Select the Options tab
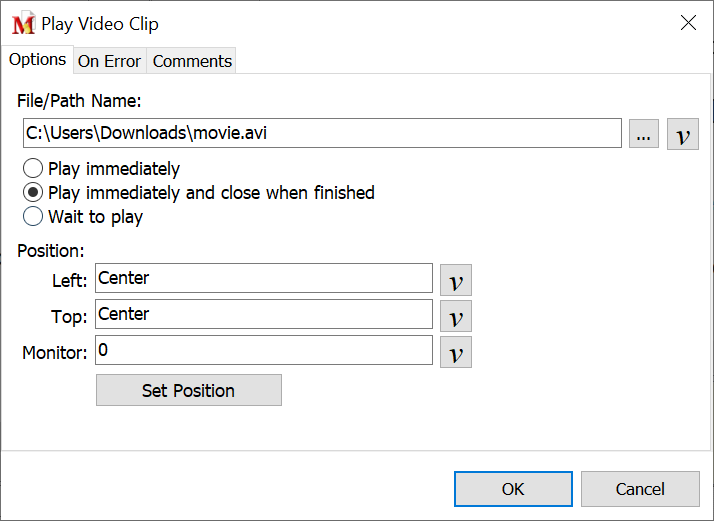714x521 pixels. 38,59
